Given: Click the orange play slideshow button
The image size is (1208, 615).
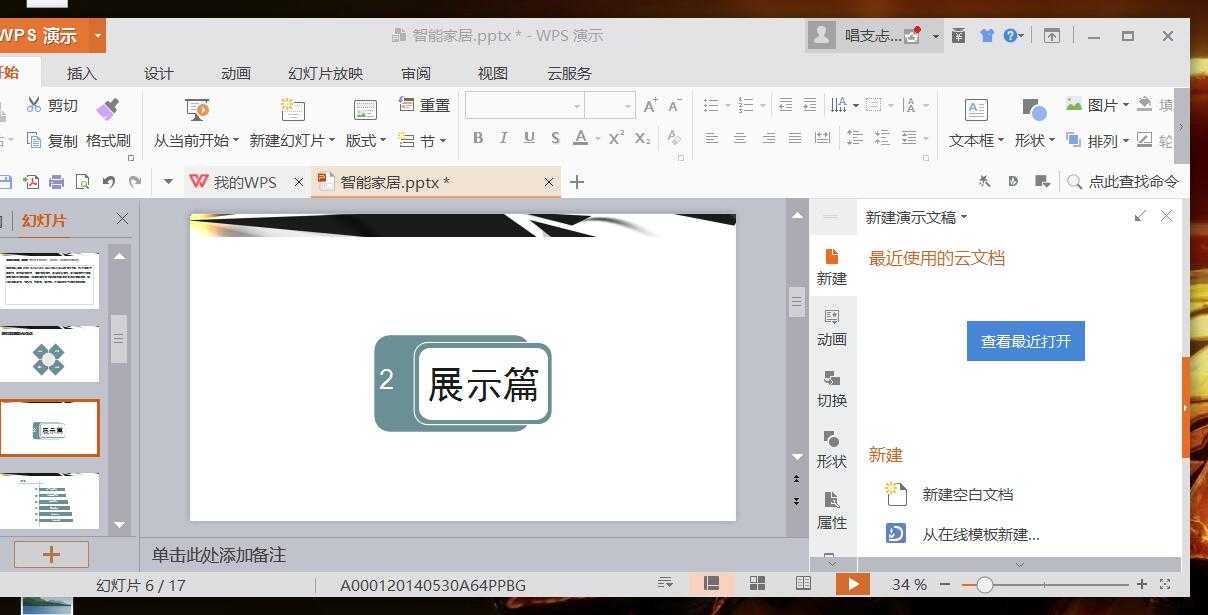Looking at the screenshot, I should click(x=853, y=584).
